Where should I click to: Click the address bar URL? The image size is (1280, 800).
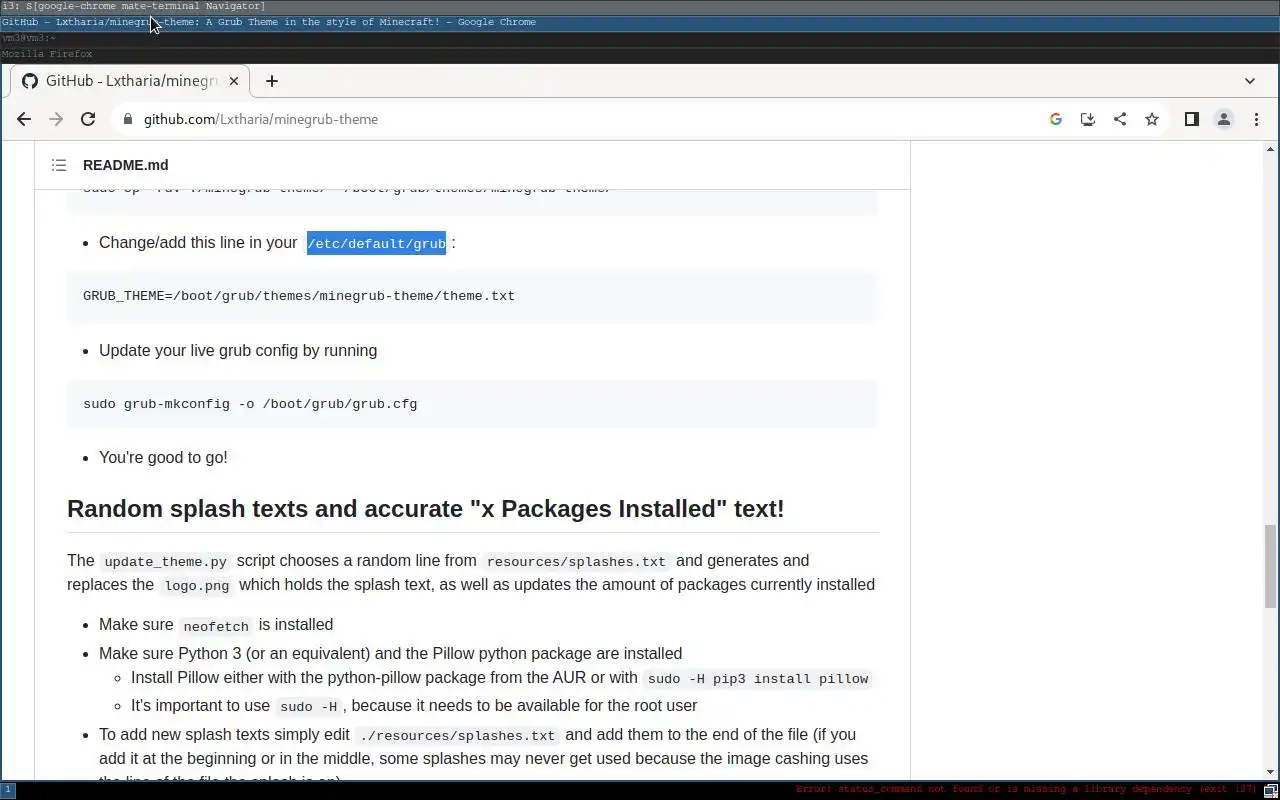coord(261,119)
